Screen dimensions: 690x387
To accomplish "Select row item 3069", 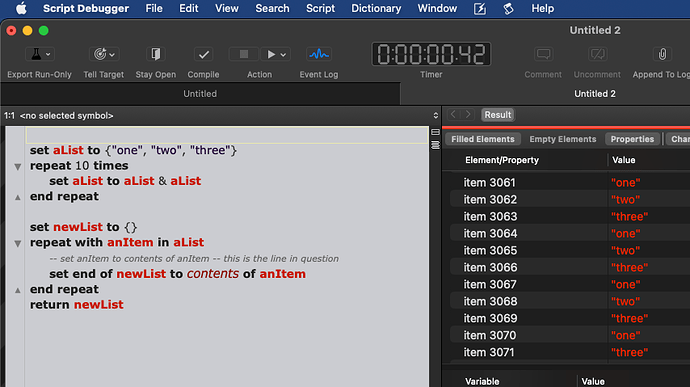I will pyautogui.click(x=570, y=318).
